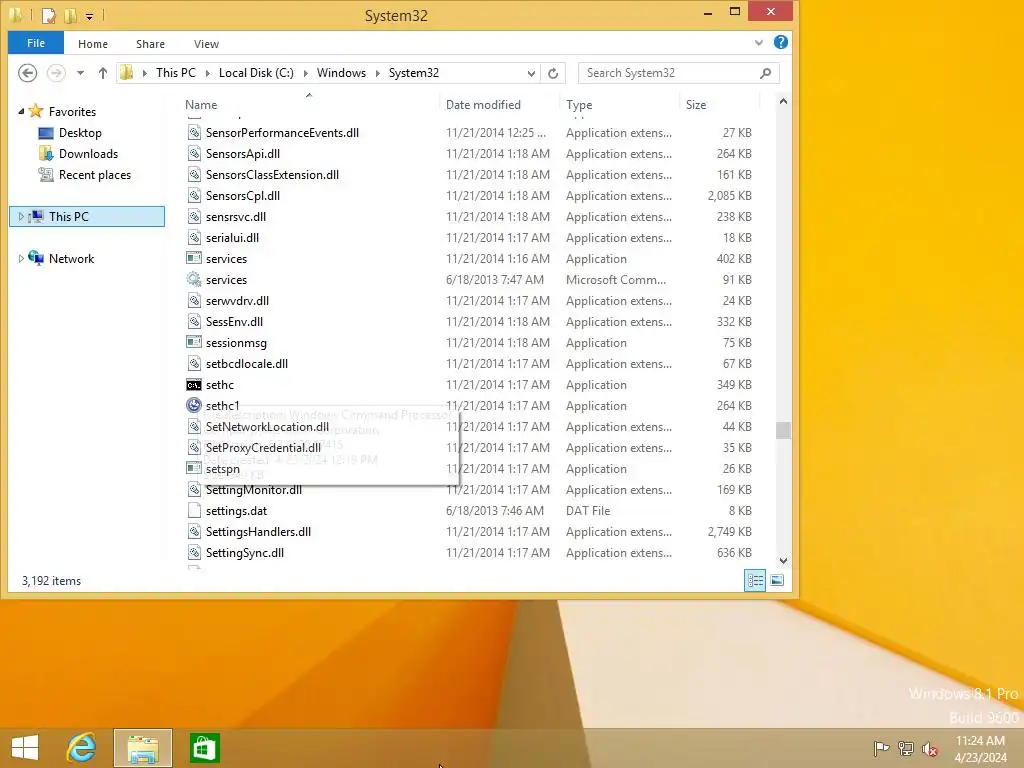Click the Forward navigation arrow
The image size is (1024, 768).
[56, 73]
